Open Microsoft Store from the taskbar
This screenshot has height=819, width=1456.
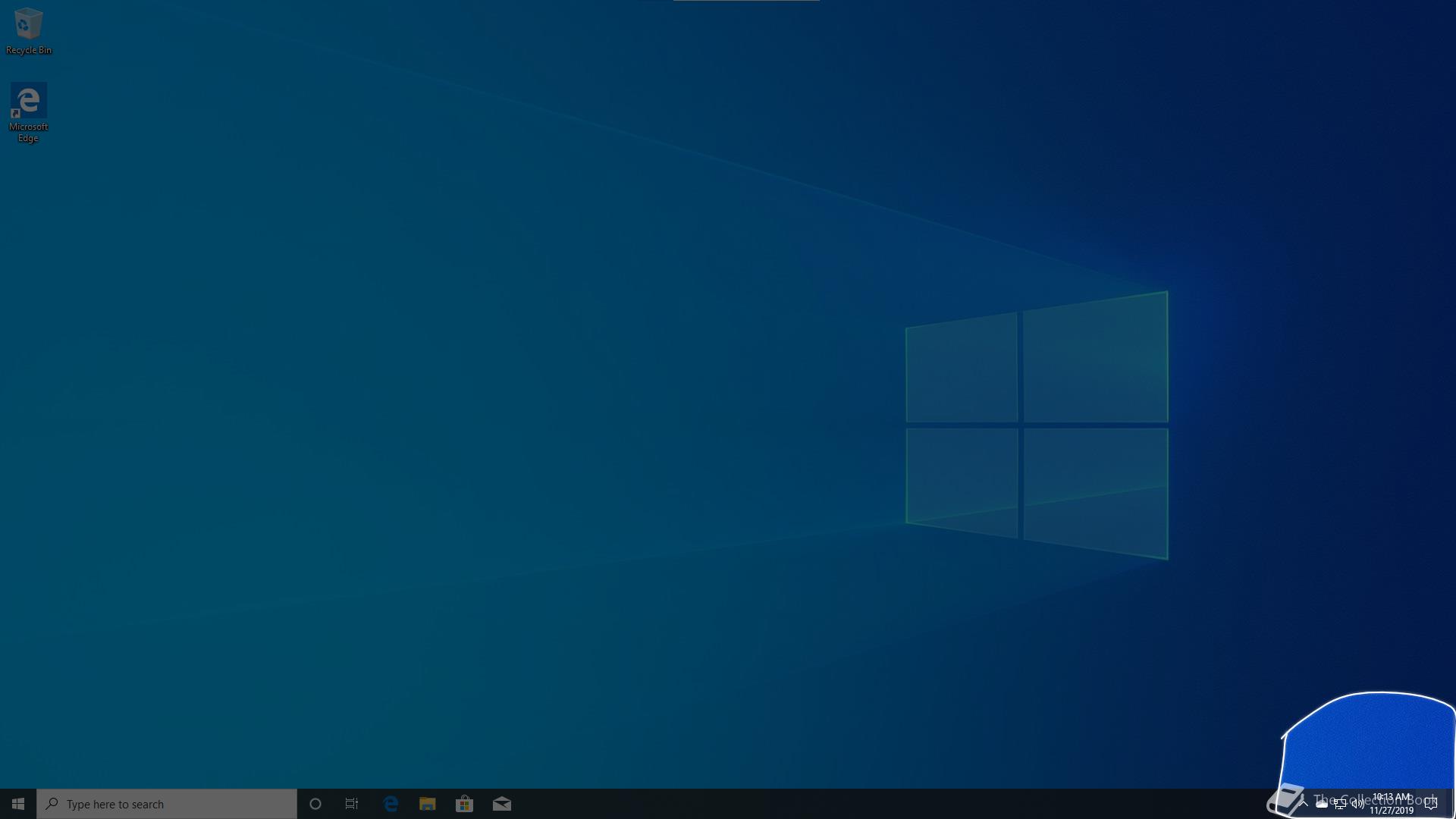[465, 804]
